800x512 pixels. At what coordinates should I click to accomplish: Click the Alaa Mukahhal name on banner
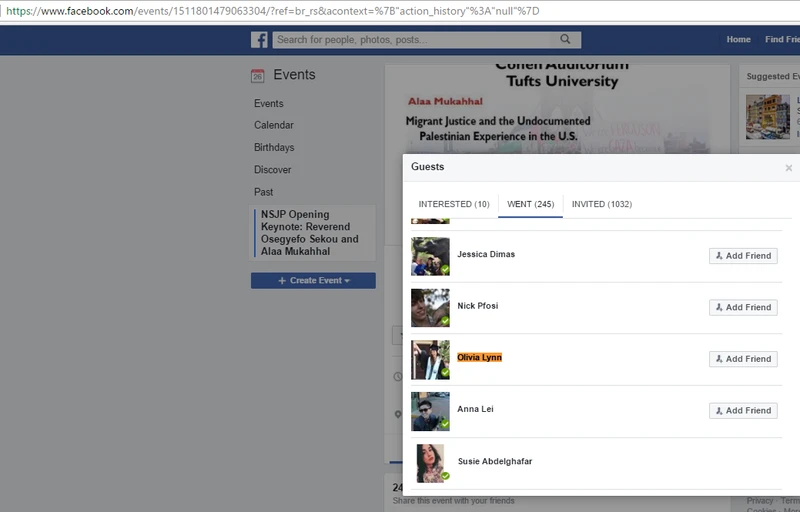(445, 101)
